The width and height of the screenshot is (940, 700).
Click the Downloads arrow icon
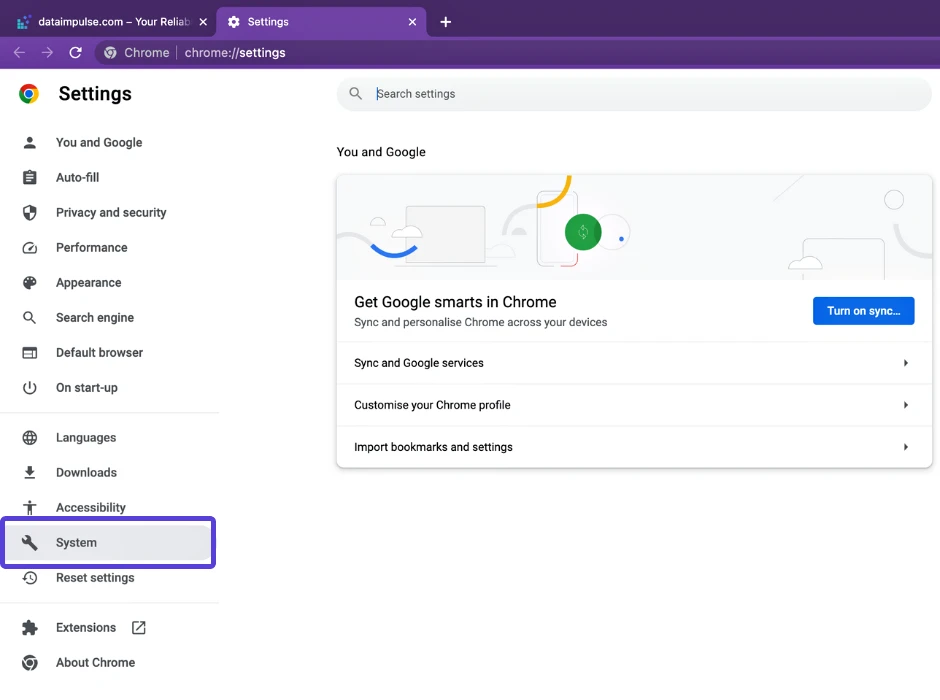pos(29,473)
